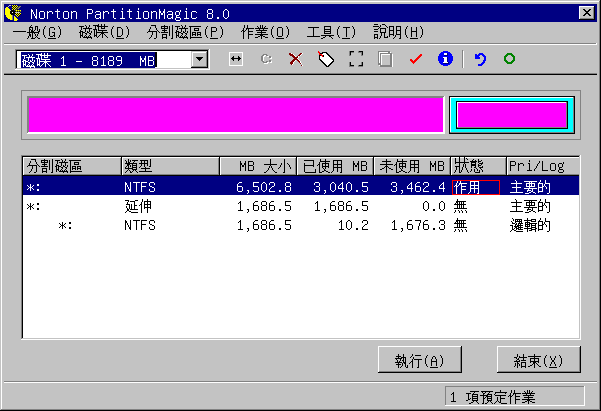The width and height of the screenshot is (601, 411).
Task: Click the blue undo arrow icon
Action: click(x=480, y=59)
